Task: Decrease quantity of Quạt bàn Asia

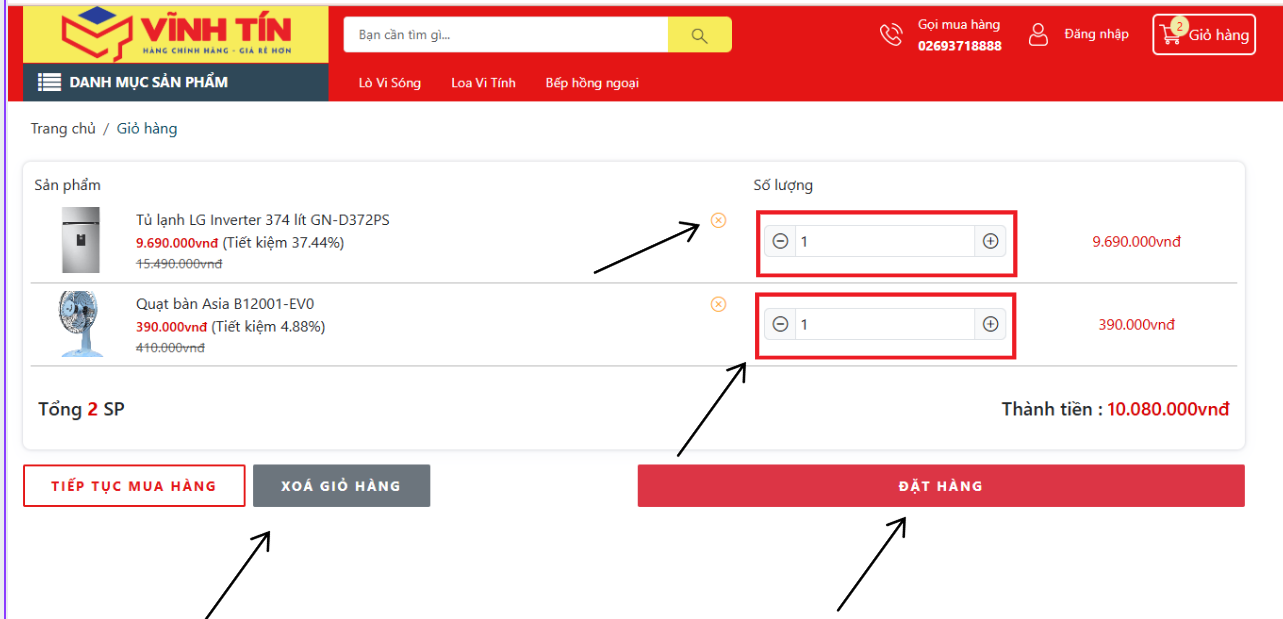Action: point(780,324)
